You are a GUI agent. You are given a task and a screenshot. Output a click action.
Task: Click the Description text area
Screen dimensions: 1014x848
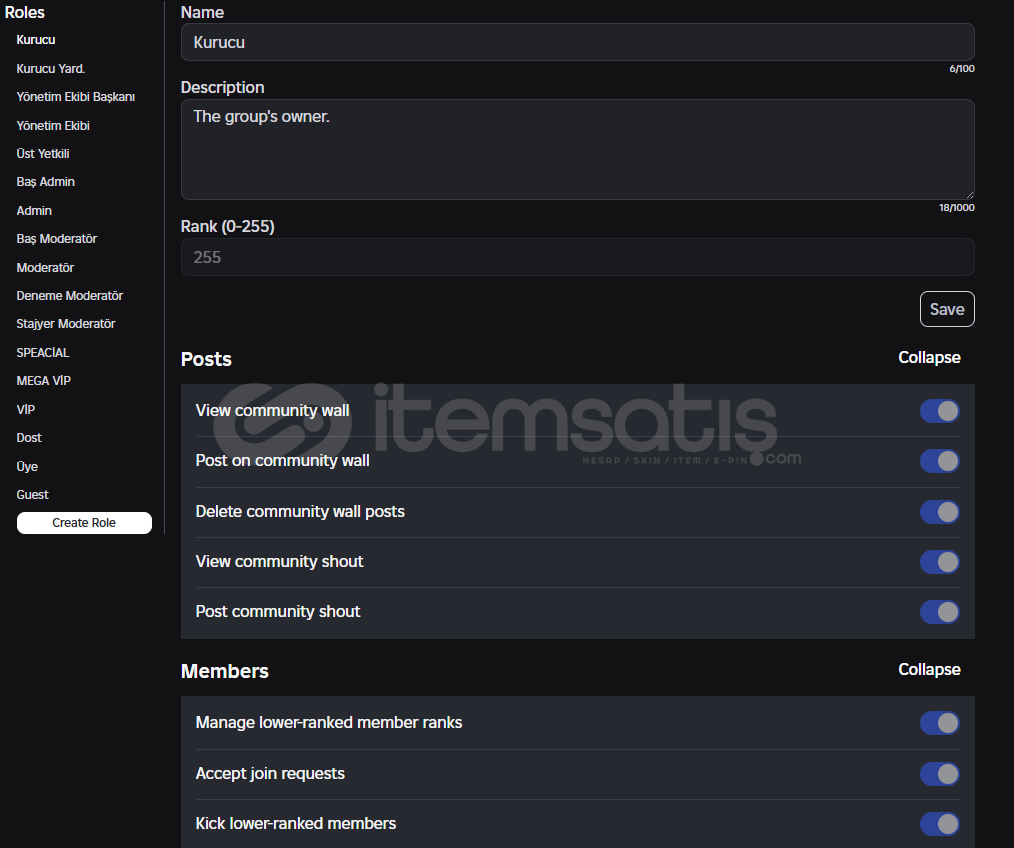pyautogui.click(x=577, y=149)
